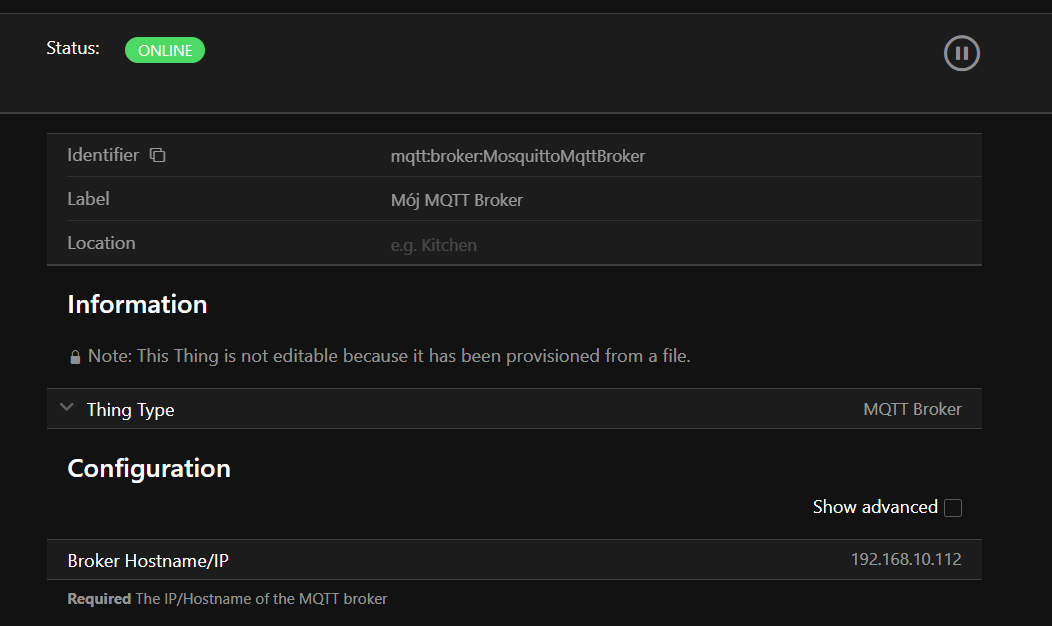Copy the identifier using the copy icon
This screenshot has width=1052, height=626.
(157, 155)
